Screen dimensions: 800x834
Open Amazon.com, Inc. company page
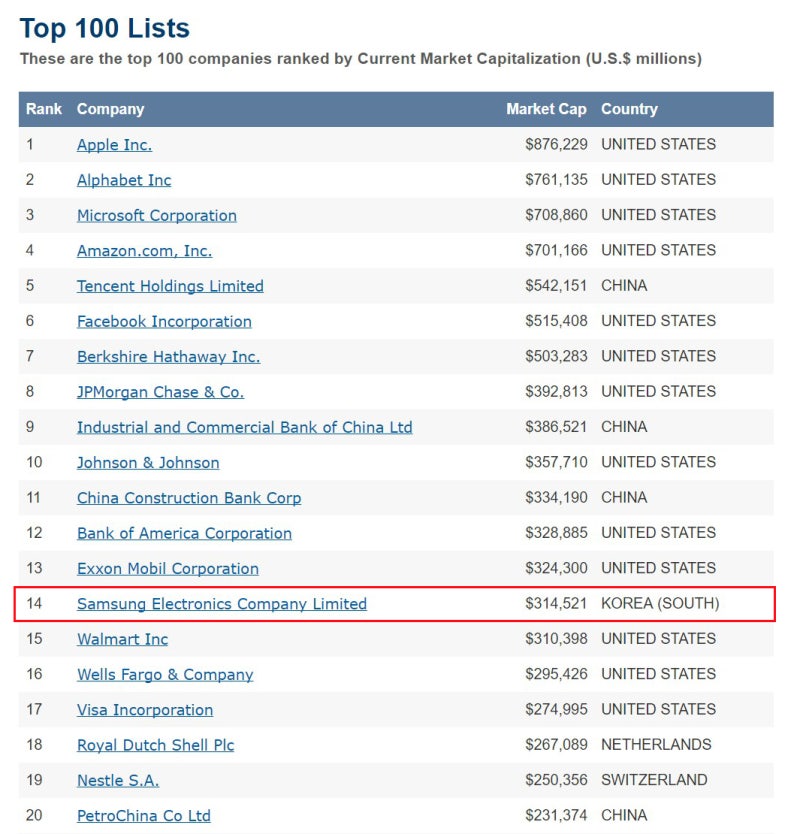145,251
